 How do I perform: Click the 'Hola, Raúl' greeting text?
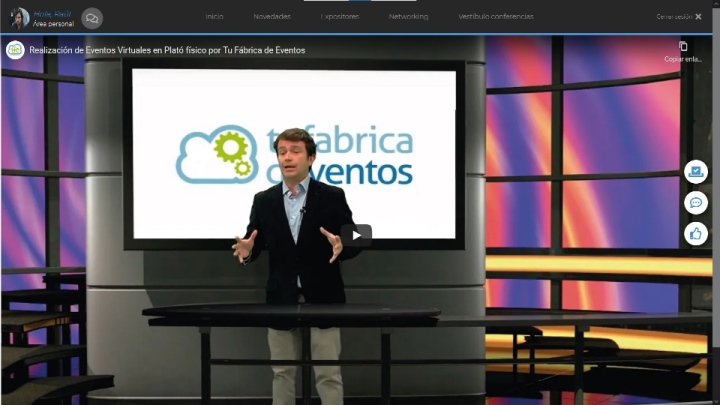tap(52, 14)
